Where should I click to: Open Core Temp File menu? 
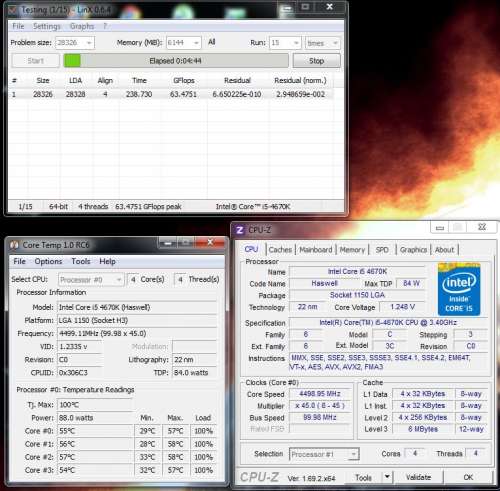19,261
